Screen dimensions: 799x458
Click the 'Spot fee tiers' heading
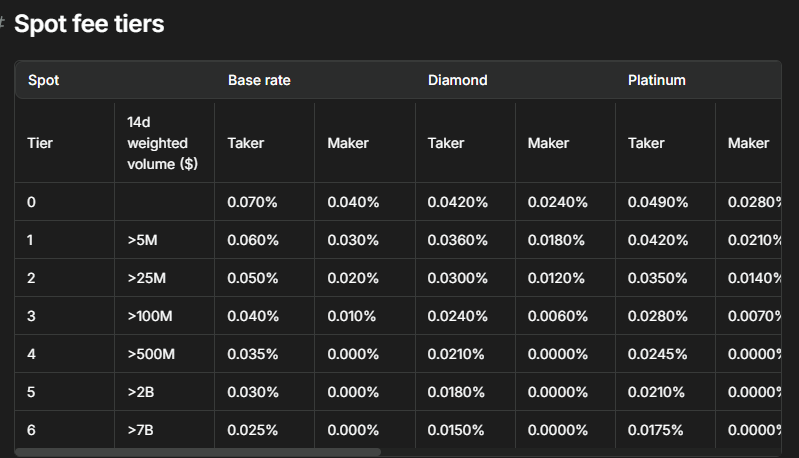pyautogui.click(x=89, y=24)
